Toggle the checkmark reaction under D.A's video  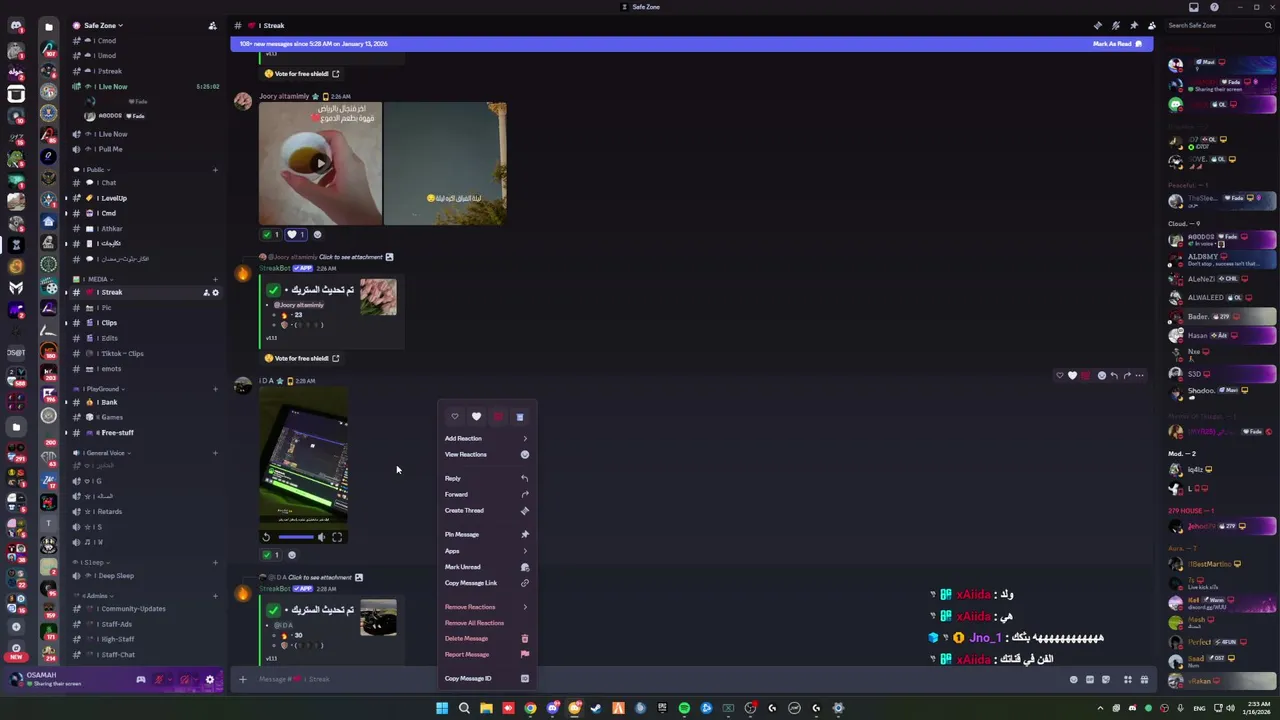click(270, 555)
